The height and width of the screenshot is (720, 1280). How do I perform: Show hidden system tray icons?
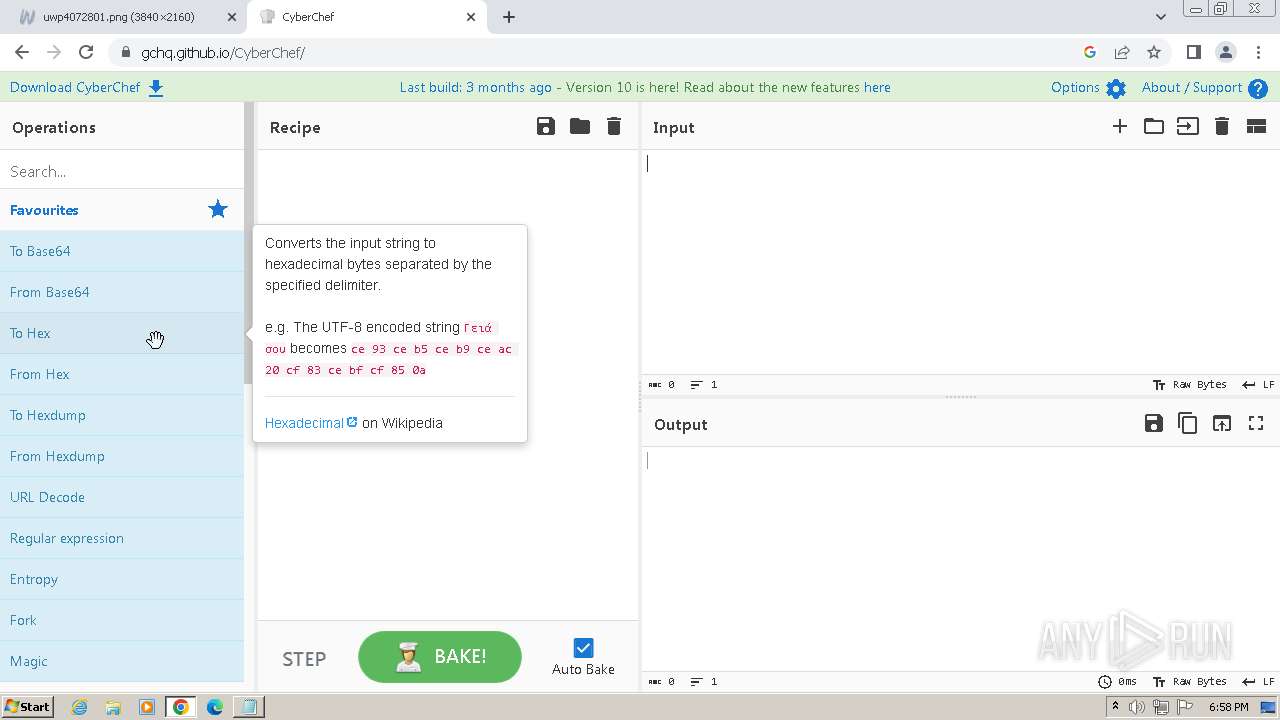[x=1115, y=707]
